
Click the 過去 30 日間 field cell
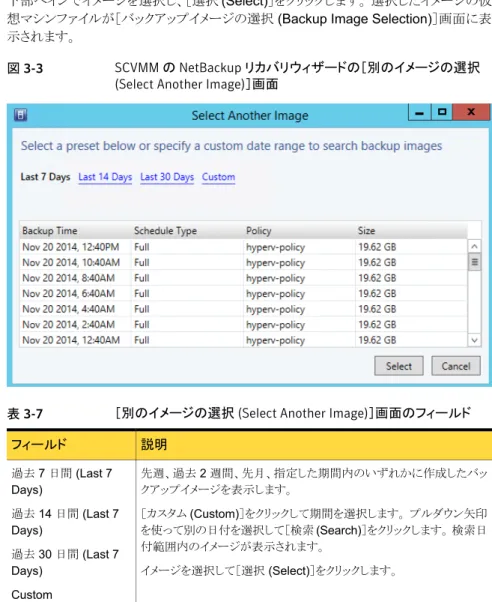(x=65, y=562)
